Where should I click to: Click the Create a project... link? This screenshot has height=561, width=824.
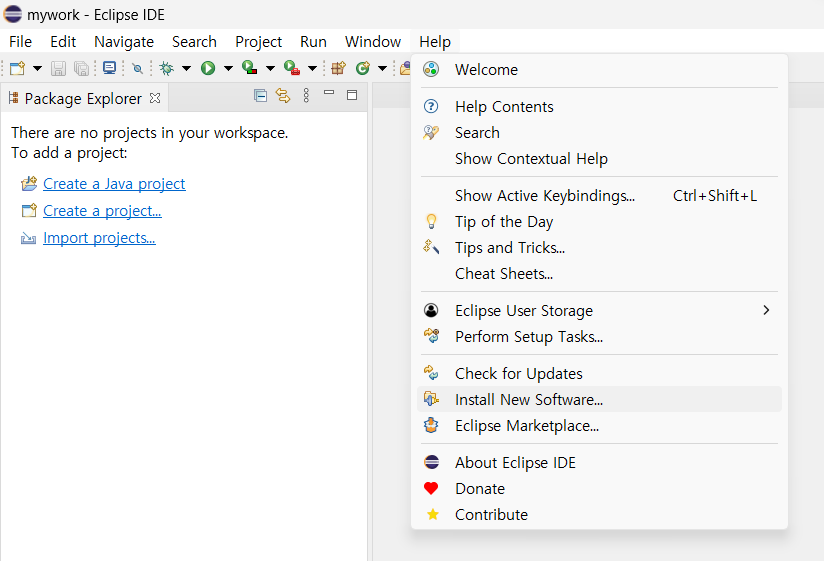click(x=102, y=211)
